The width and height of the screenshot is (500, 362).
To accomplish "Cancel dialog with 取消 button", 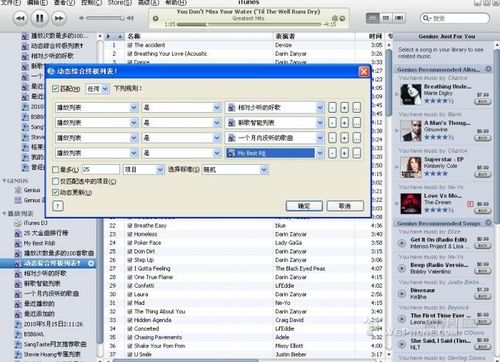I will 345,206.
